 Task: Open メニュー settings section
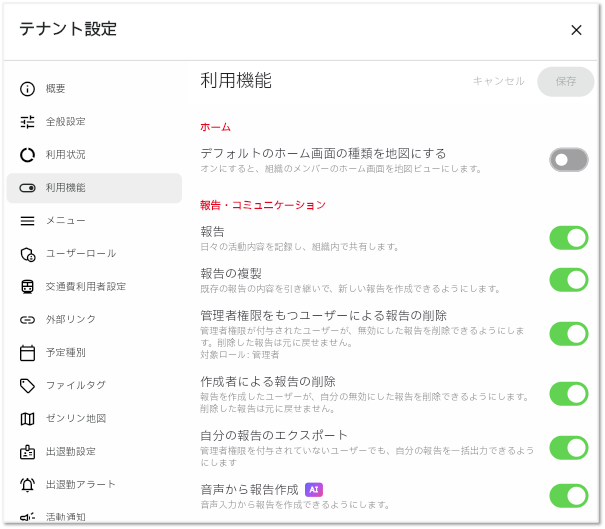(94, 221)
